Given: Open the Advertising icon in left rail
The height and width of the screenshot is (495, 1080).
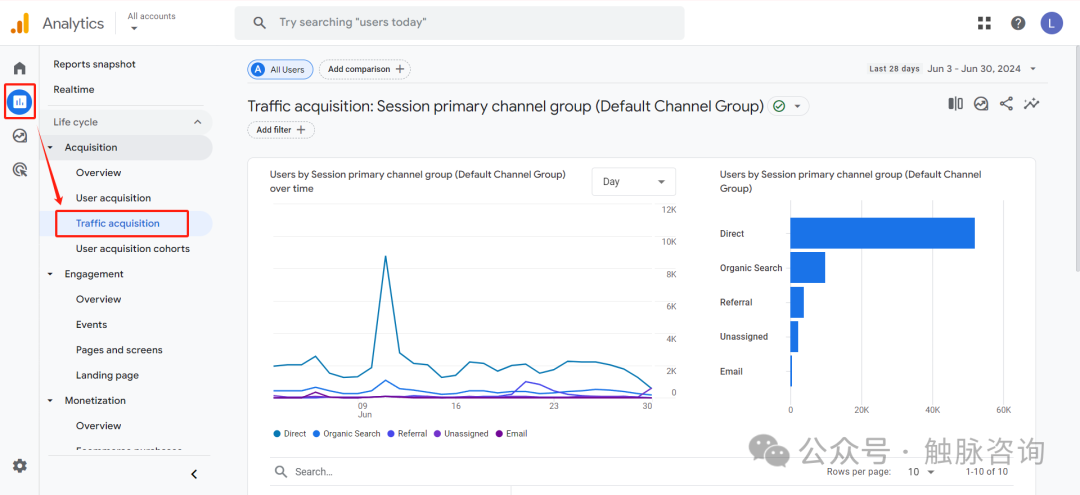Looking at the screenshot, I should pyautogui.click(x=19, y=170).
